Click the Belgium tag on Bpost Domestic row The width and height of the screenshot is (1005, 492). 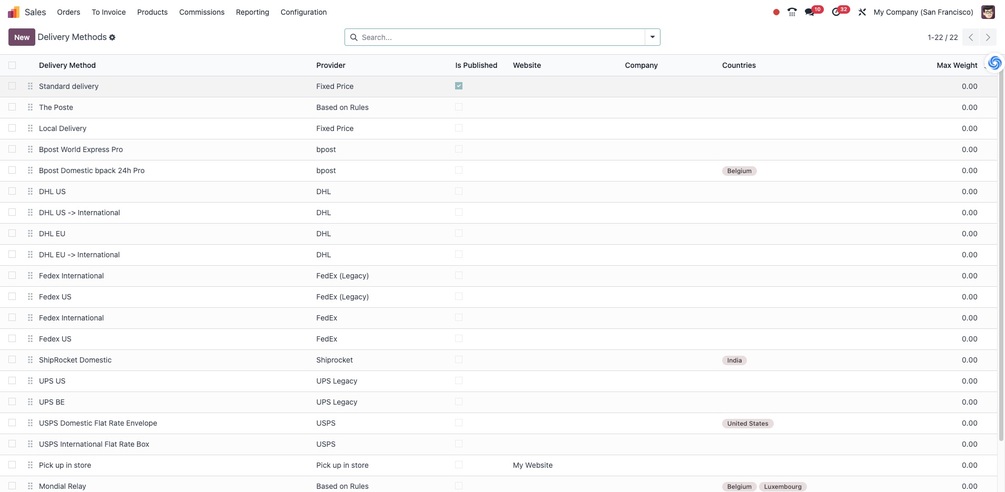click(739, 171)
